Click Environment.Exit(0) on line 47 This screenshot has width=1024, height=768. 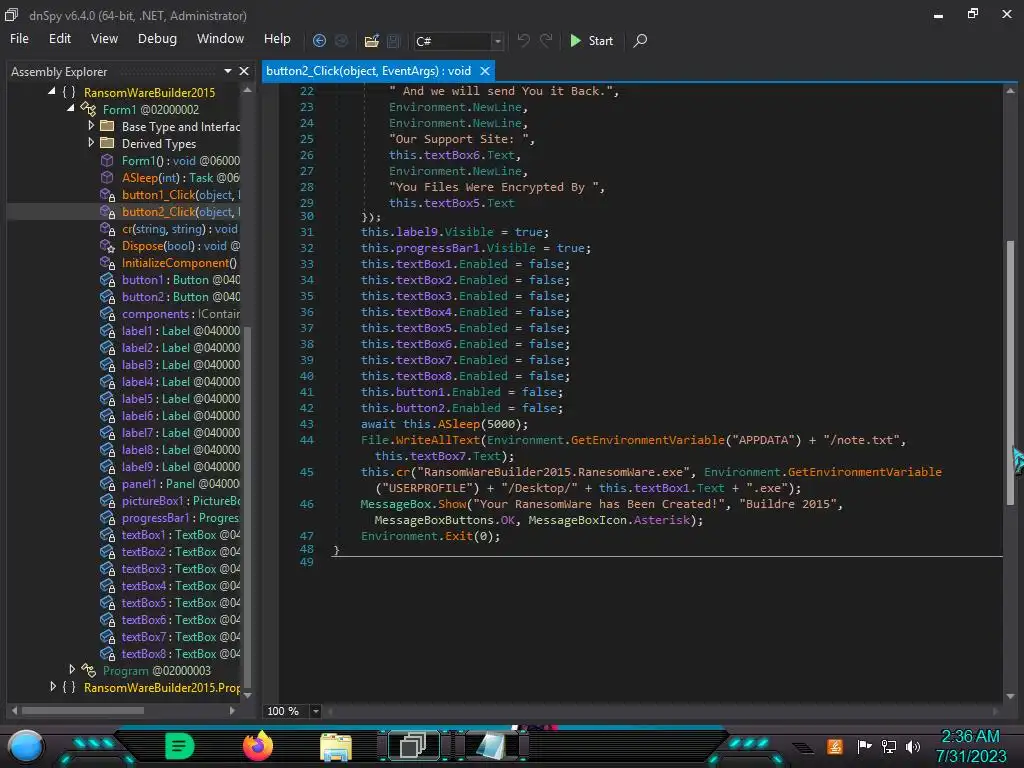pos(430,536)
